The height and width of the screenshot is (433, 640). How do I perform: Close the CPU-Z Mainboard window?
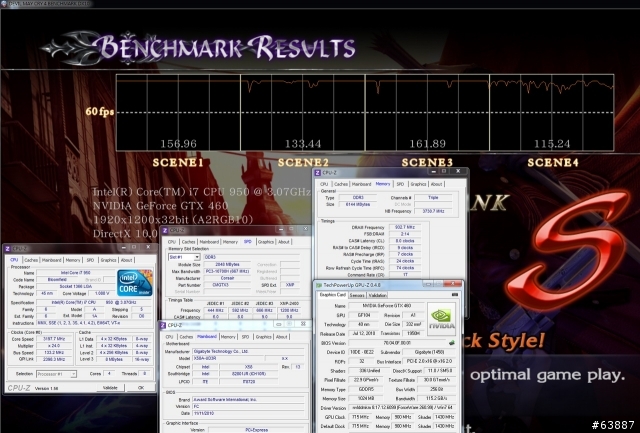click(303, 324)
